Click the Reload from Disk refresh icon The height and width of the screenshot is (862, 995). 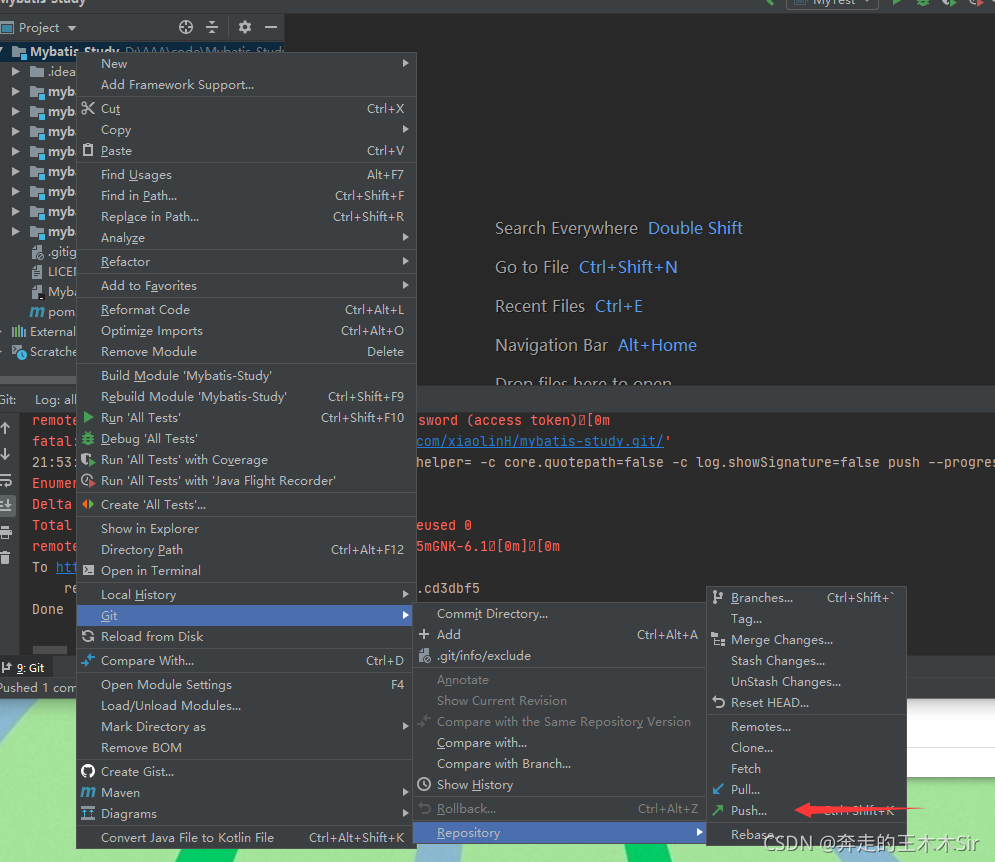[88, 636]
